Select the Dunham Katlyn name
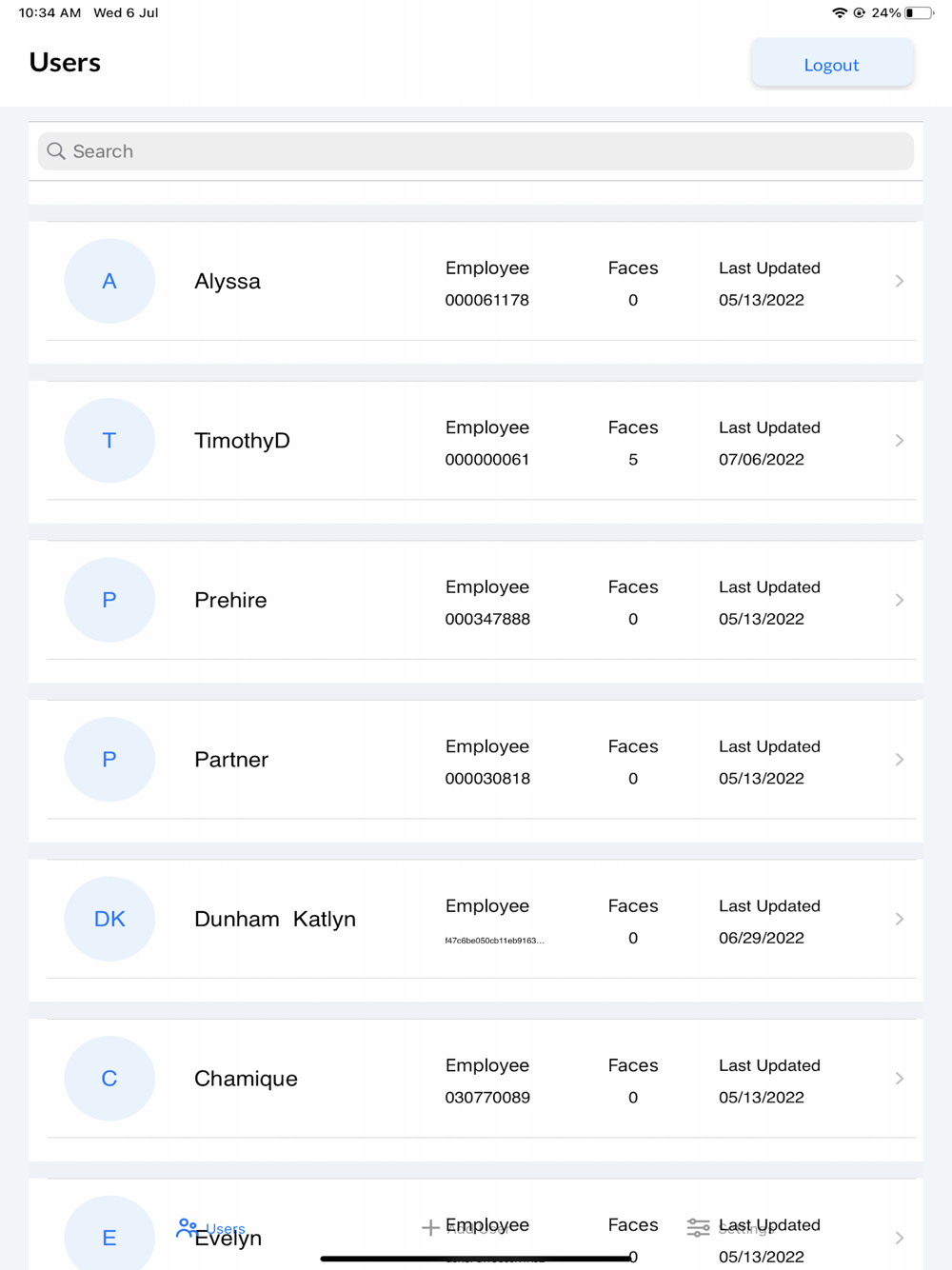Image resolution: width=952 pixels, height=1270 pixels. click(275, 919)
